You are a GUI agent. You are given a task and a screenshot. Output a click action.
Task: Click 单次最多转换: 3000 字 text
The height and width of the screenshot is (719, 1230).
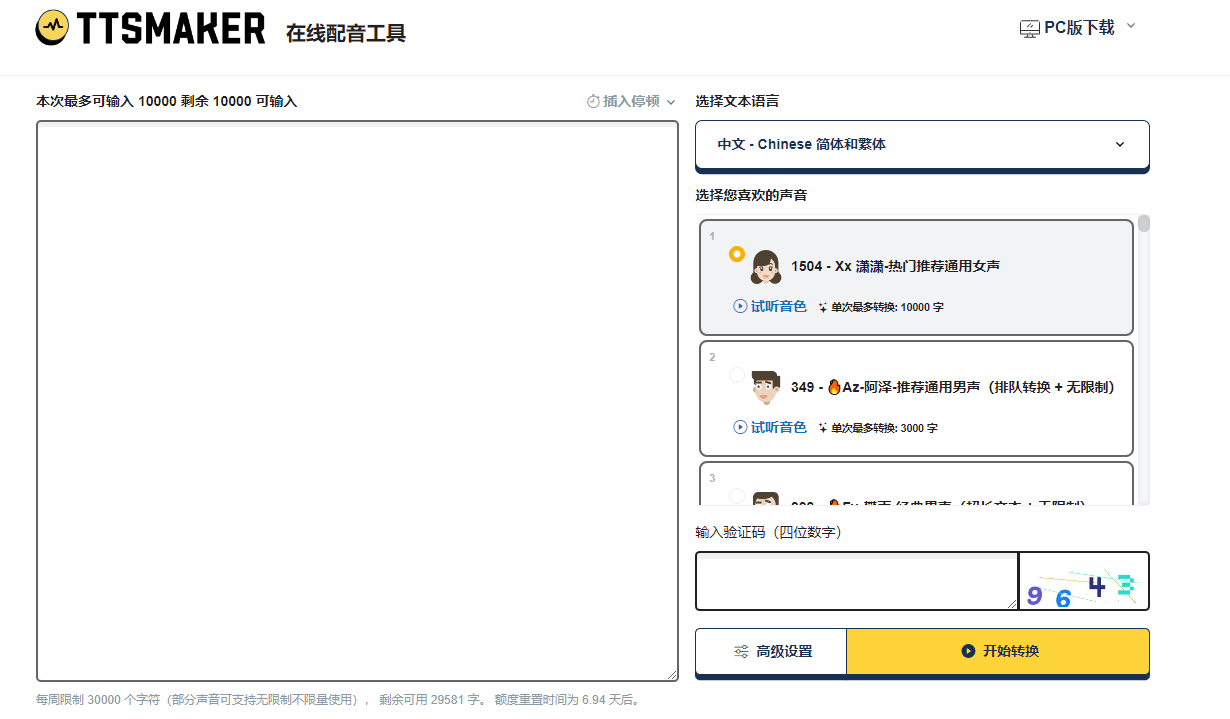click(x=884, y=428)
